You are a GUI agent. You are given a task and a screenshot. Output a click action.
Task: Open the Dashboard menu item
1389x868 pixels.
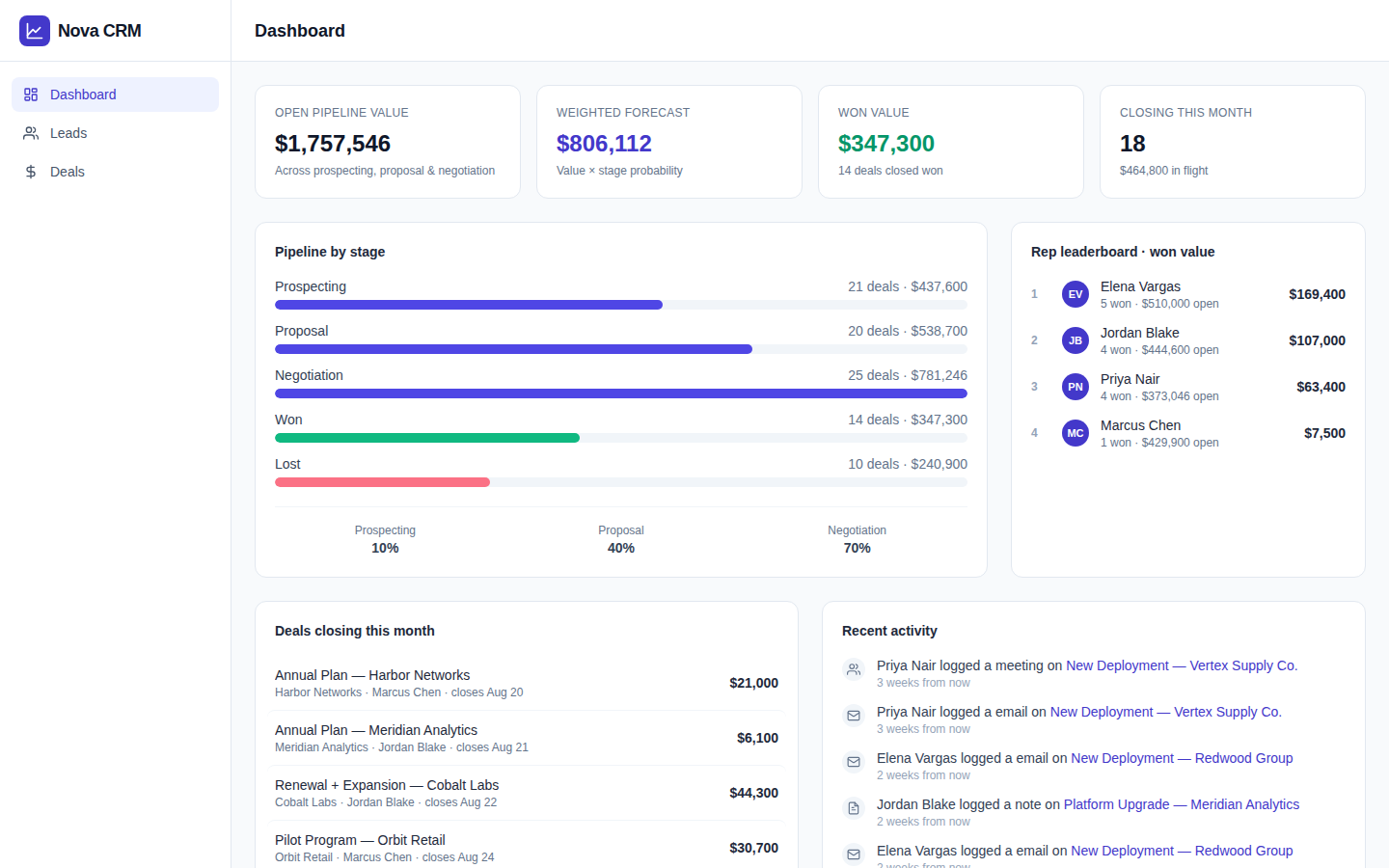[116, 95]
